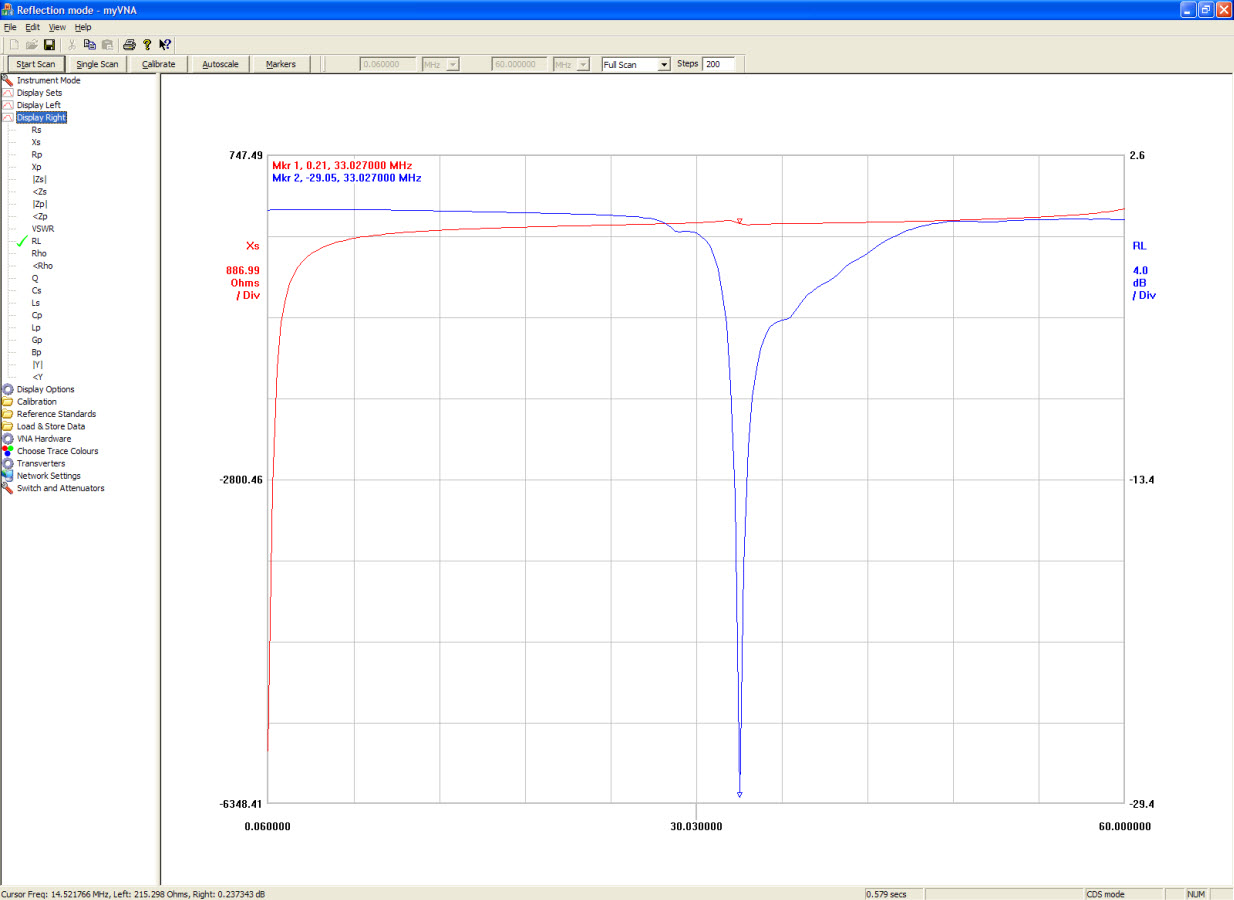This screenshot has width=1234, height=900.
Task: Select the |Y| trace item
Action: click(37, 364)
